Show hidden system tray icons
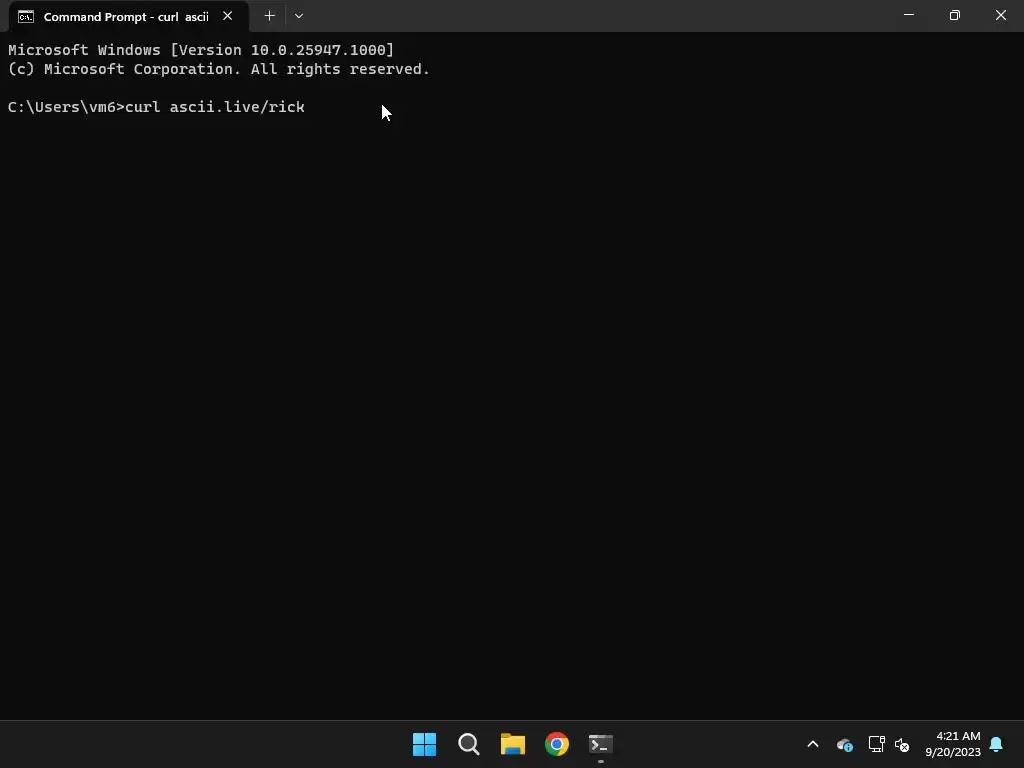This screenshot has height=768, width=1024. pyautogui.click(x=813, y=744)
